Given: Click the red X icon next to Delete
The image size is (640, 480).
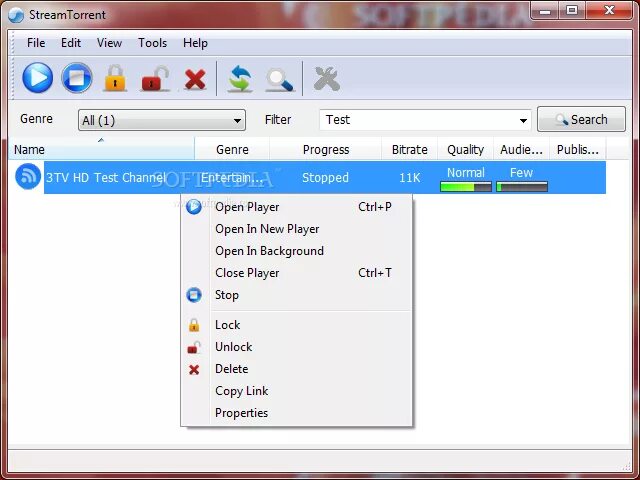Looking at the screenshot, I should click(194, 369).
